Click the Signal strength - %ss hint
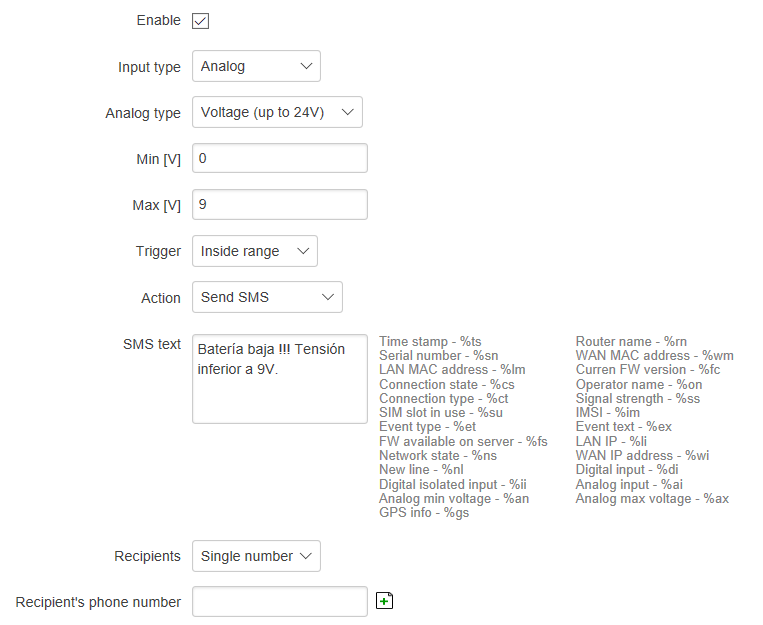This screenshot has height=625, width=763. point(637,398)
